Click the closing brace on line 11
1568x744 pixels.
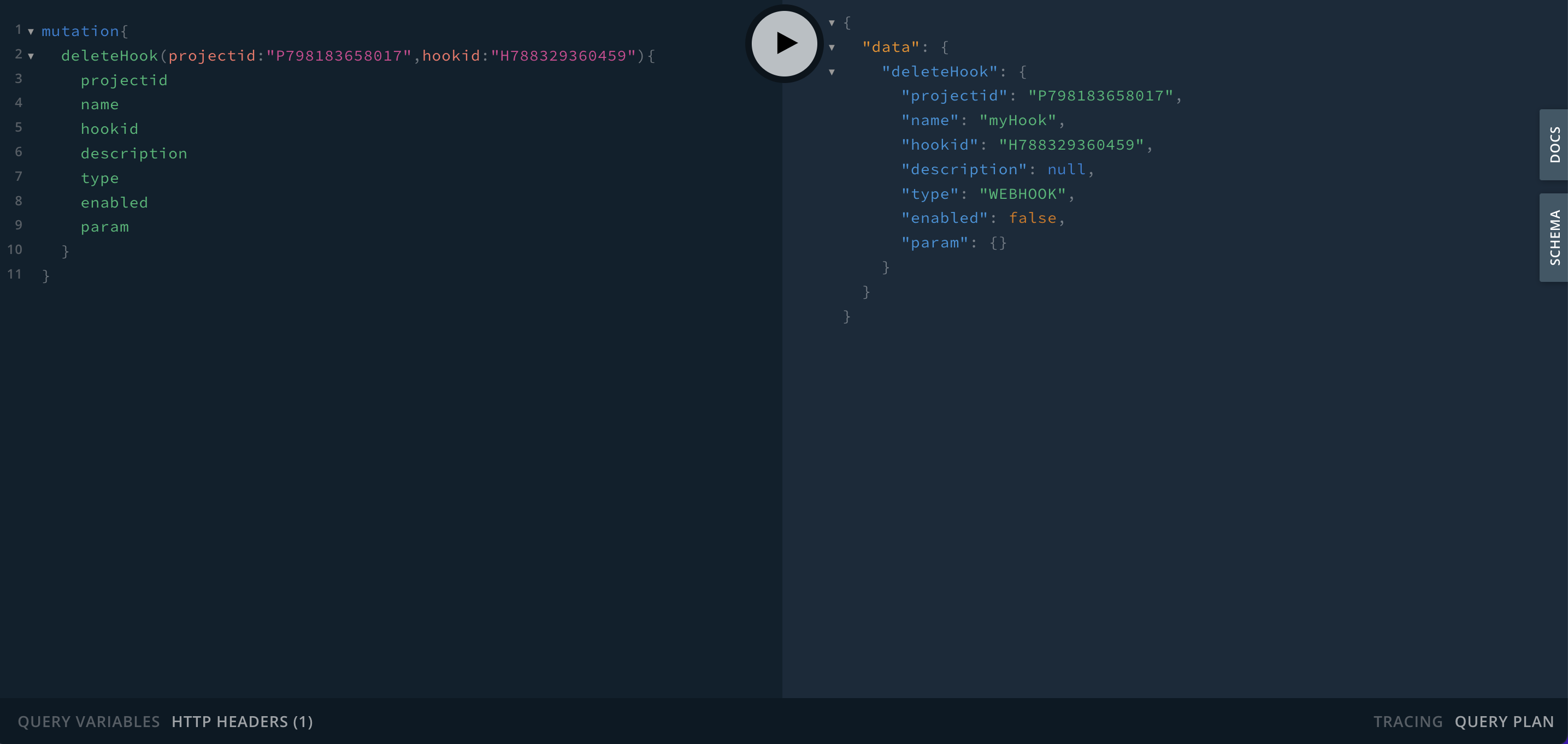46,275
